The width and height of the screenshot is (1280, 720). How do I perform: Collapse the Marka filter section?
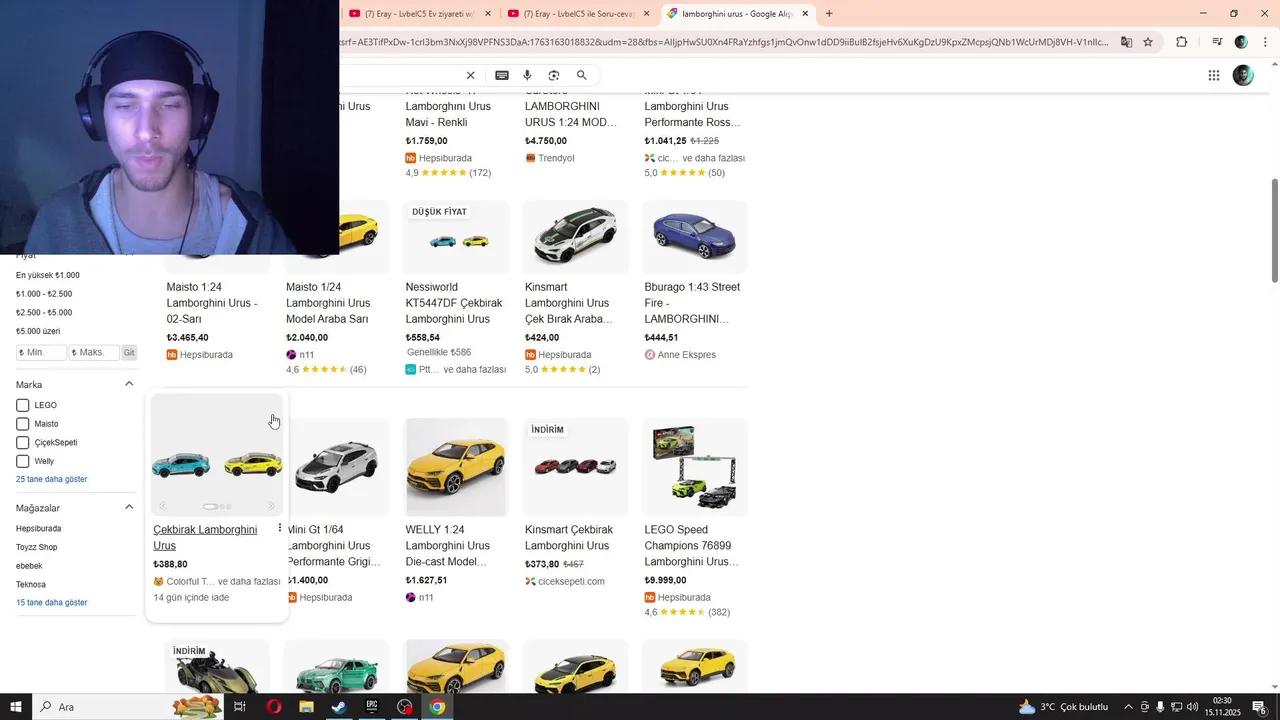click(129, 384)
